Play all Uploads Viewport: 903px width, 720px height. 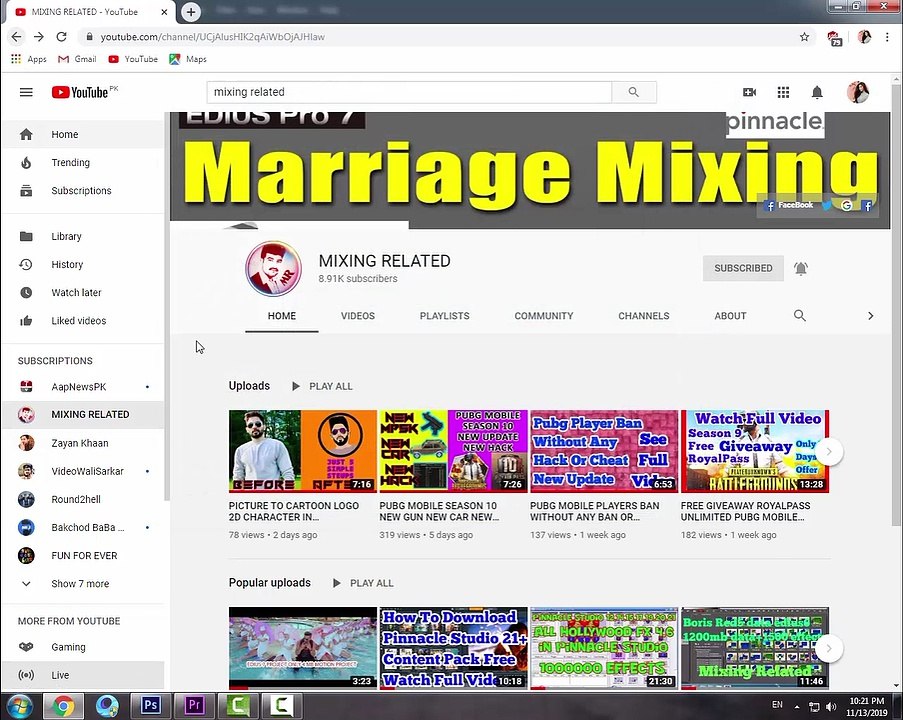[322, 386]
